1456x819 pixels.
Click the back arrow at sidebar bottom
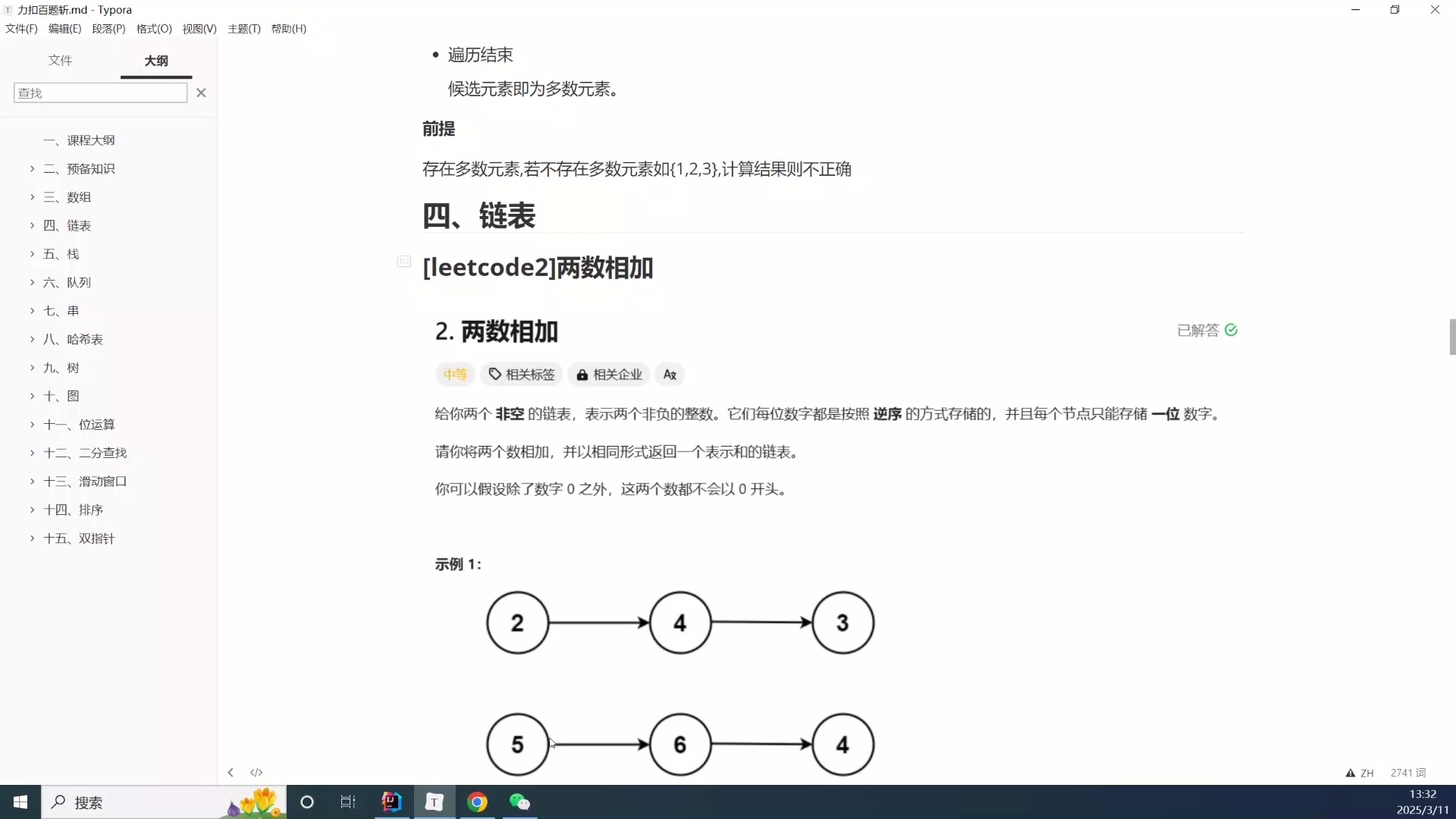230,772
